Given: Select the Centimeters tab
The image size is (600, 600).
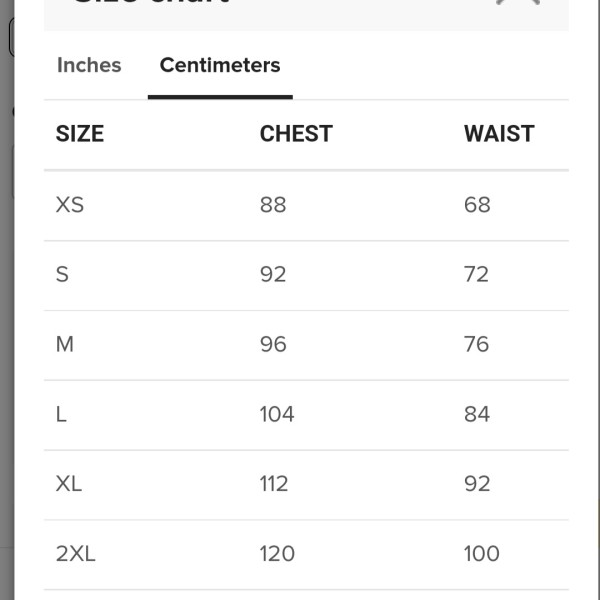Looking at the screenshot, I should [220, 65].
